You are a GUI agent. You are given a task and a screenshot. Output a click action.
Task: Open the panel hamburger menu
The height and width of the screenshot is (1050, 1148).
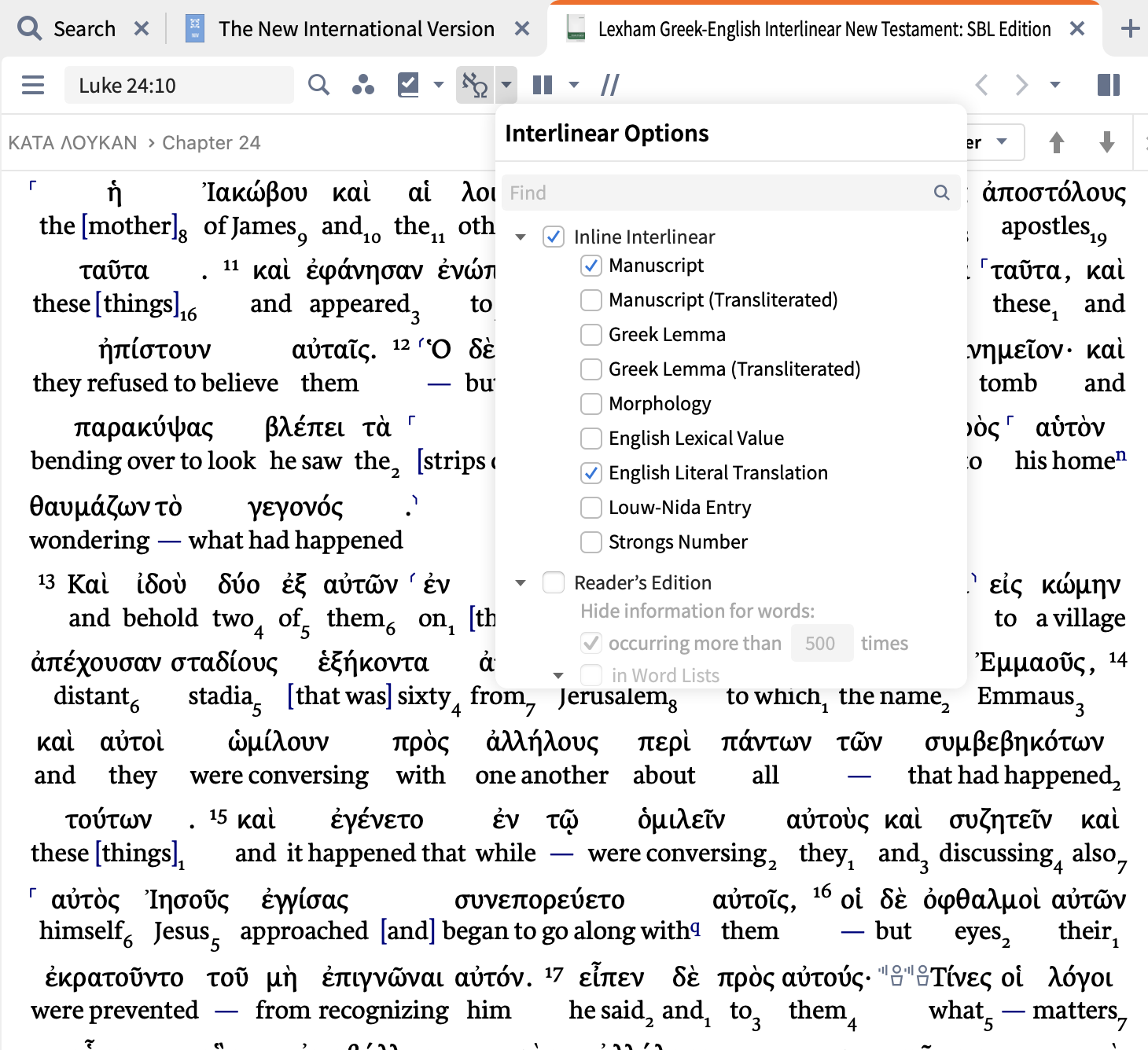click(x=33, y=85)
